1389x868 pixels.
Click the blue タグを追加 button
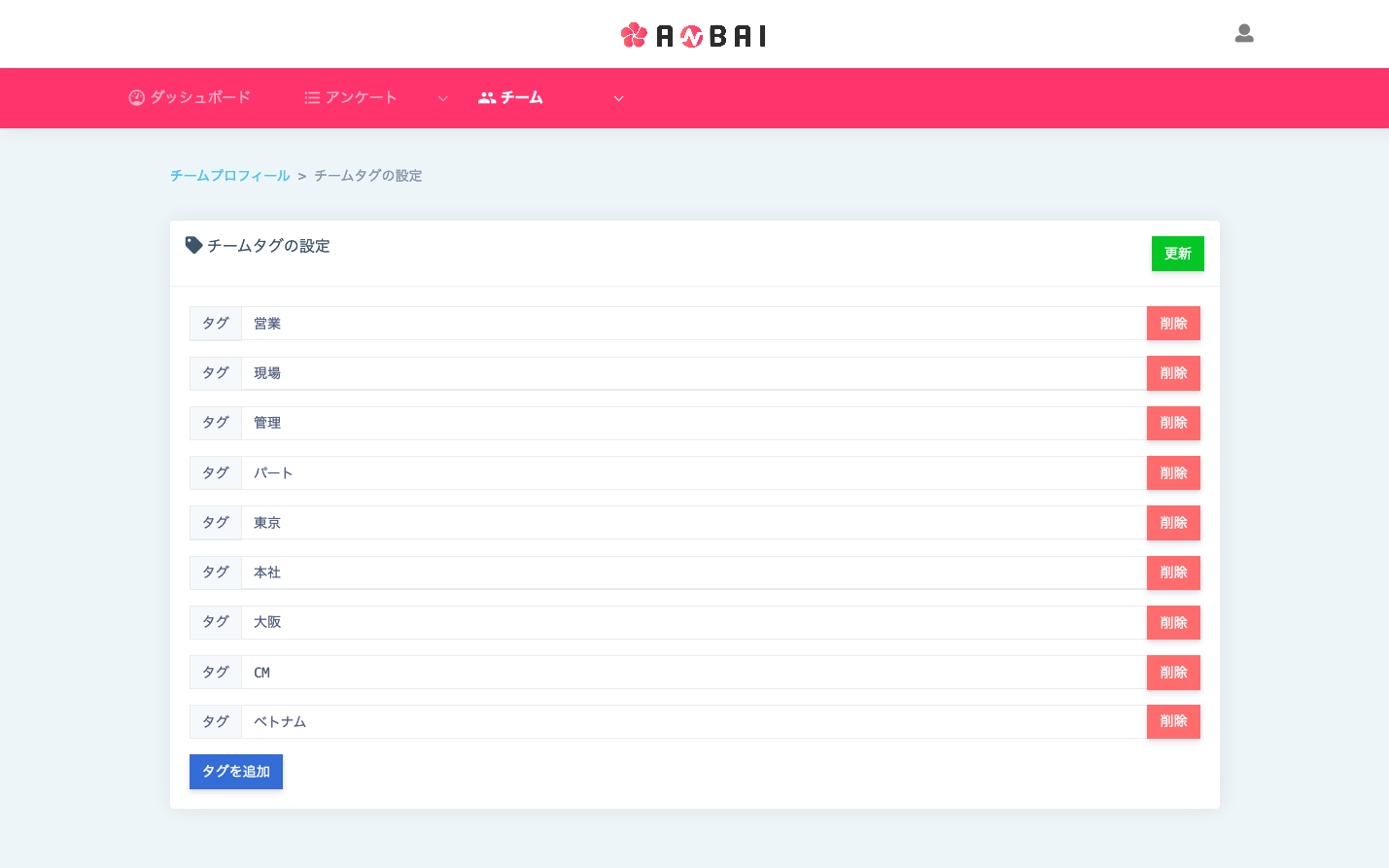click(235, 771)
